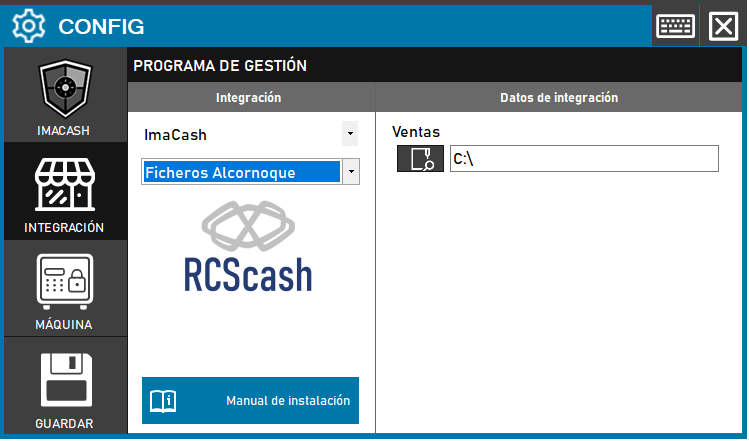Open Manual de instalación
The image size is (749, 441).
click(x=287, y=401)
